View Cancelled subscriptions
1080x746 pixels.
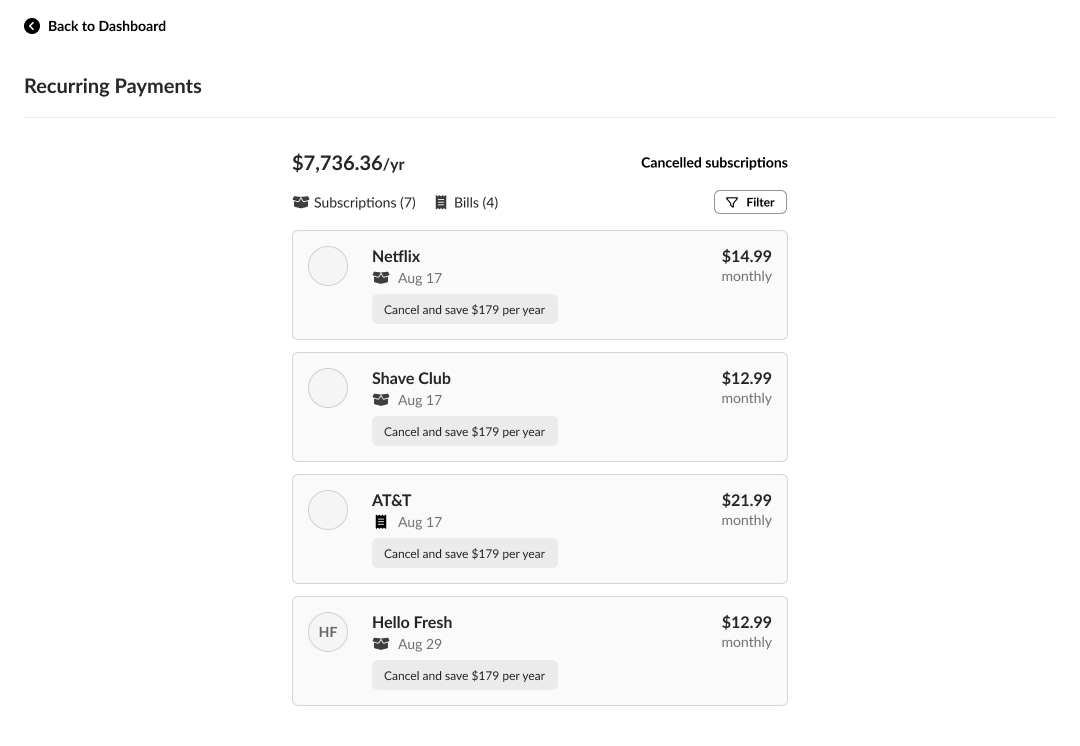click(714, 163)
